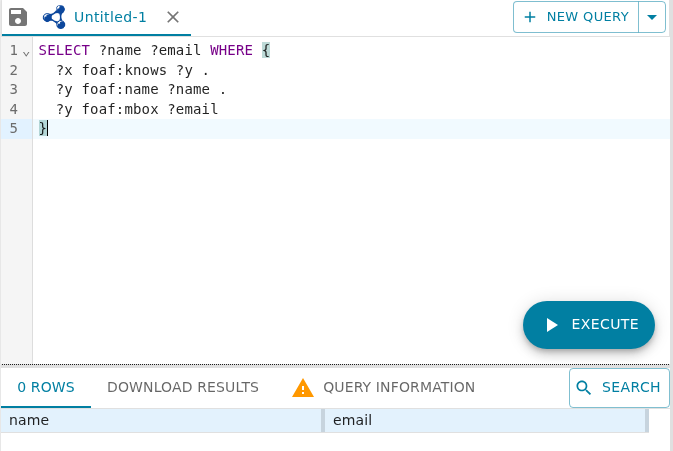
Task: Place cursor on foaf:mbox in line 4
Action: (120, 109)
